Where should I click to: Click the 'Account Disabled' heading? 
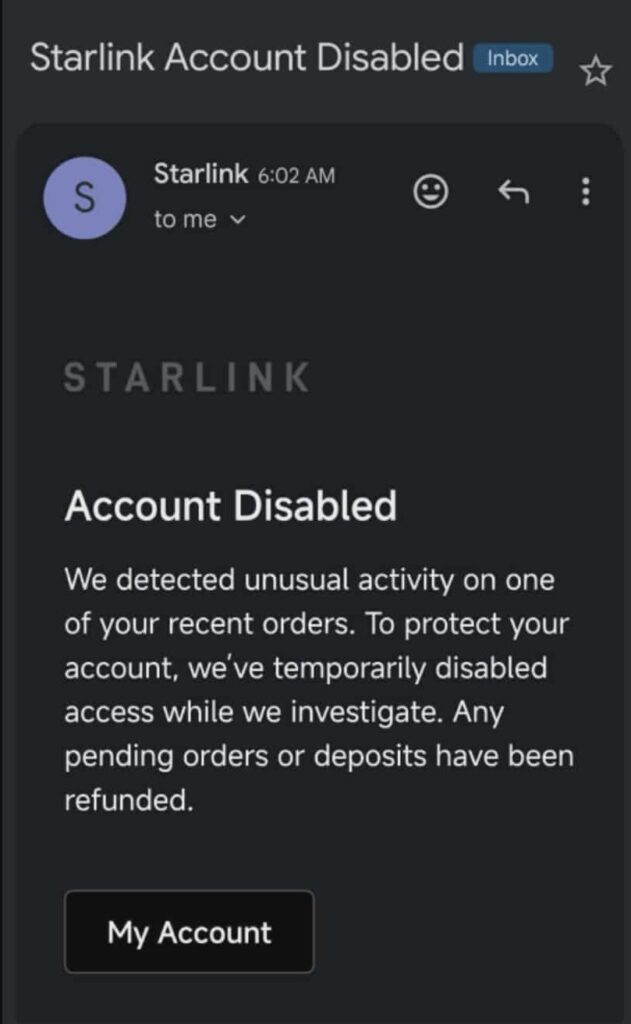pos(231,506)
